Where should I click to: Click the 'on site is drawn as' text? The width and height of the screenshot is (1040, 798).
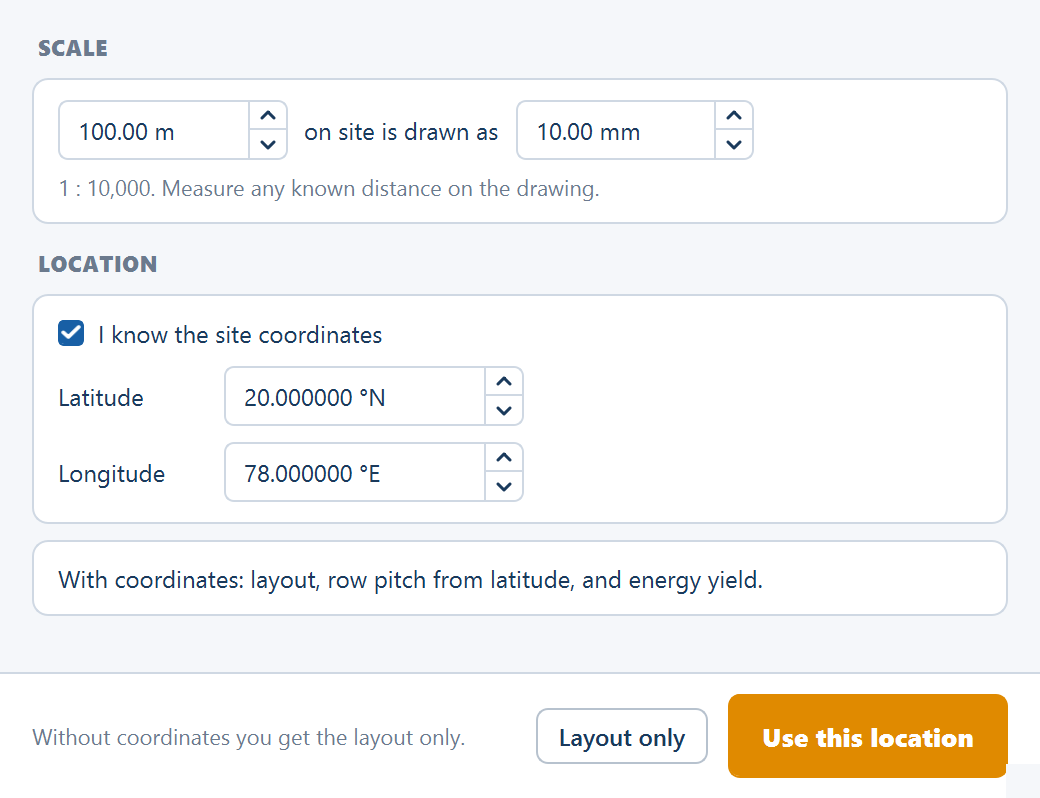[401, 132]
